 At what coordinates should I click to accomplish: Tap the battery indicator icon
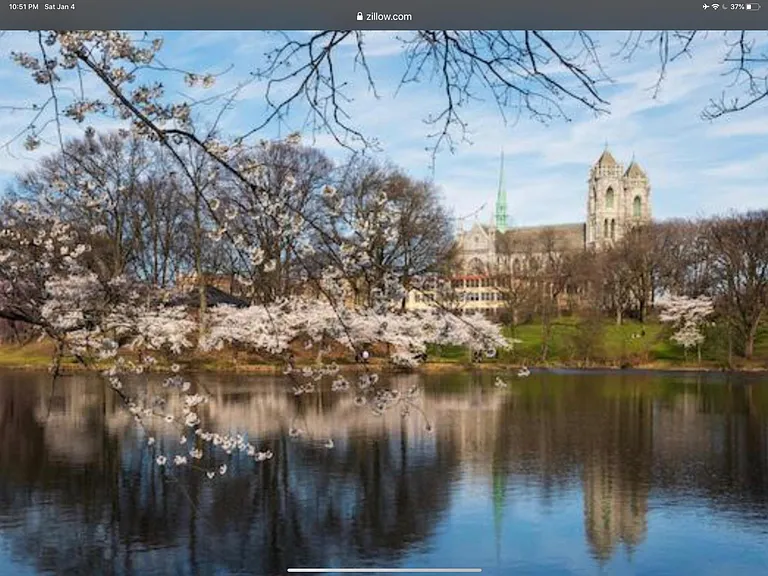753,7
